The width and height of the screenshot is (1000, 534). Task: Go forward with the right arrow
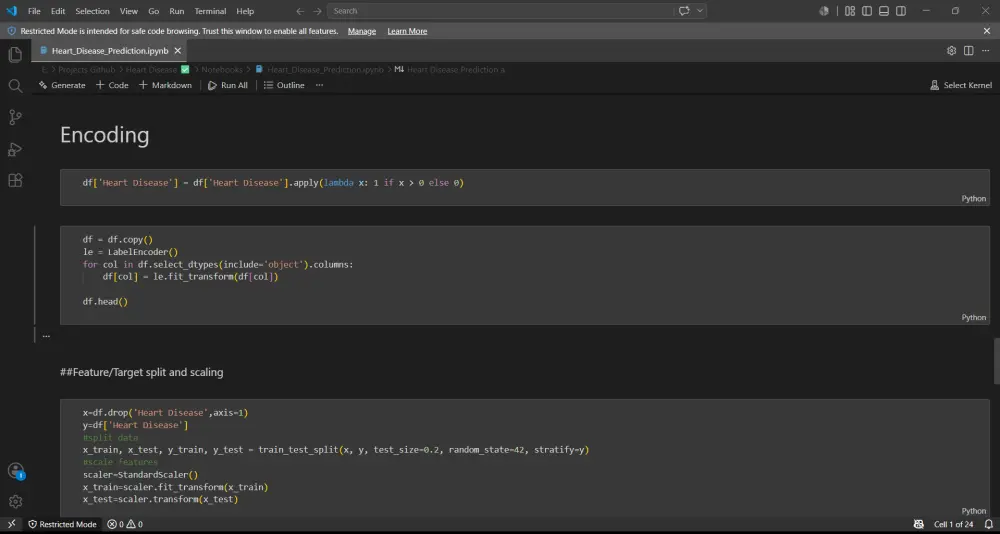point(317,11)
